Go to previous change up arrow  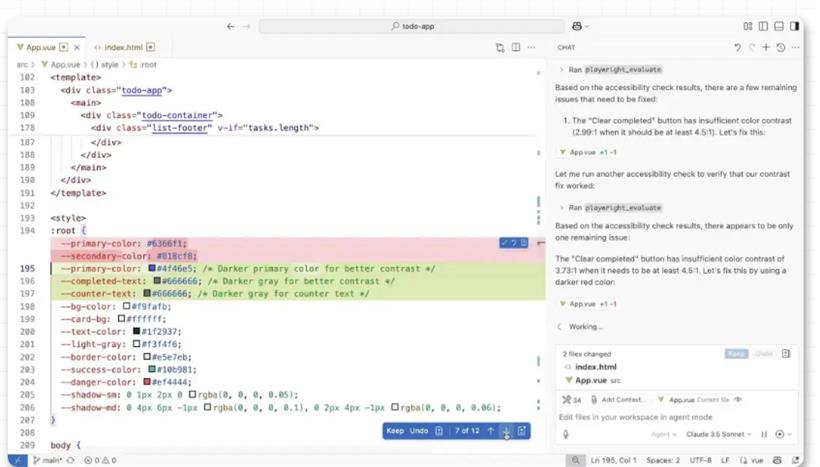click(491, 431)
